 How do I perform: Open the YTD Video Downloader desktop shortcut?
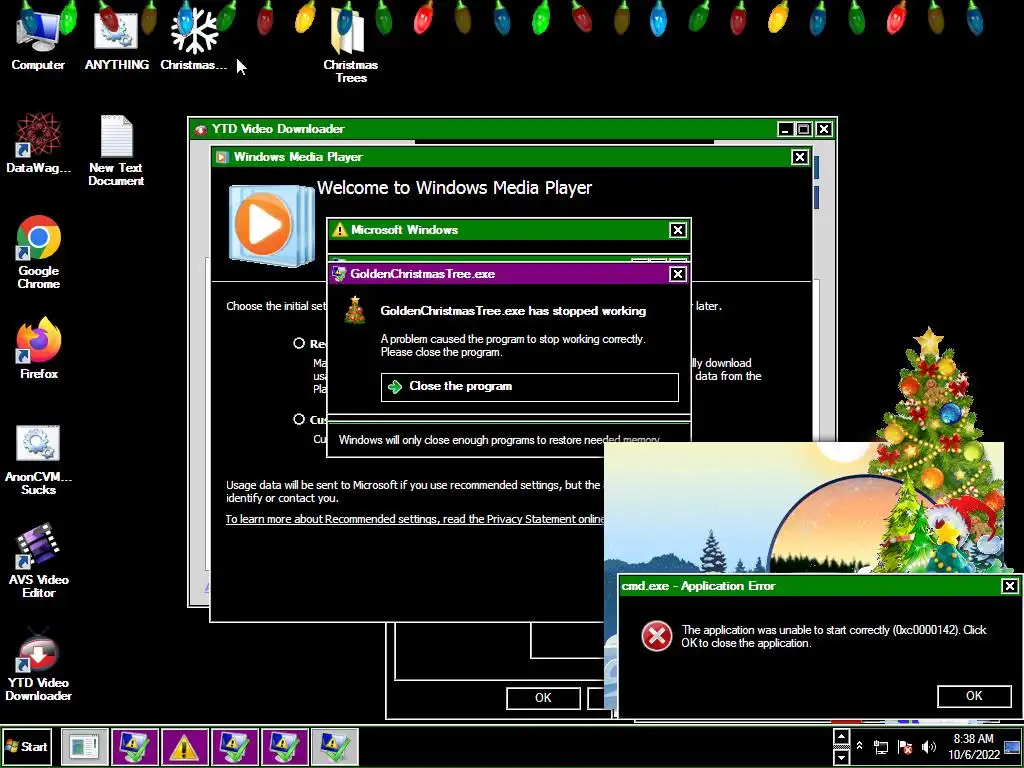click(x=39, y=664)
